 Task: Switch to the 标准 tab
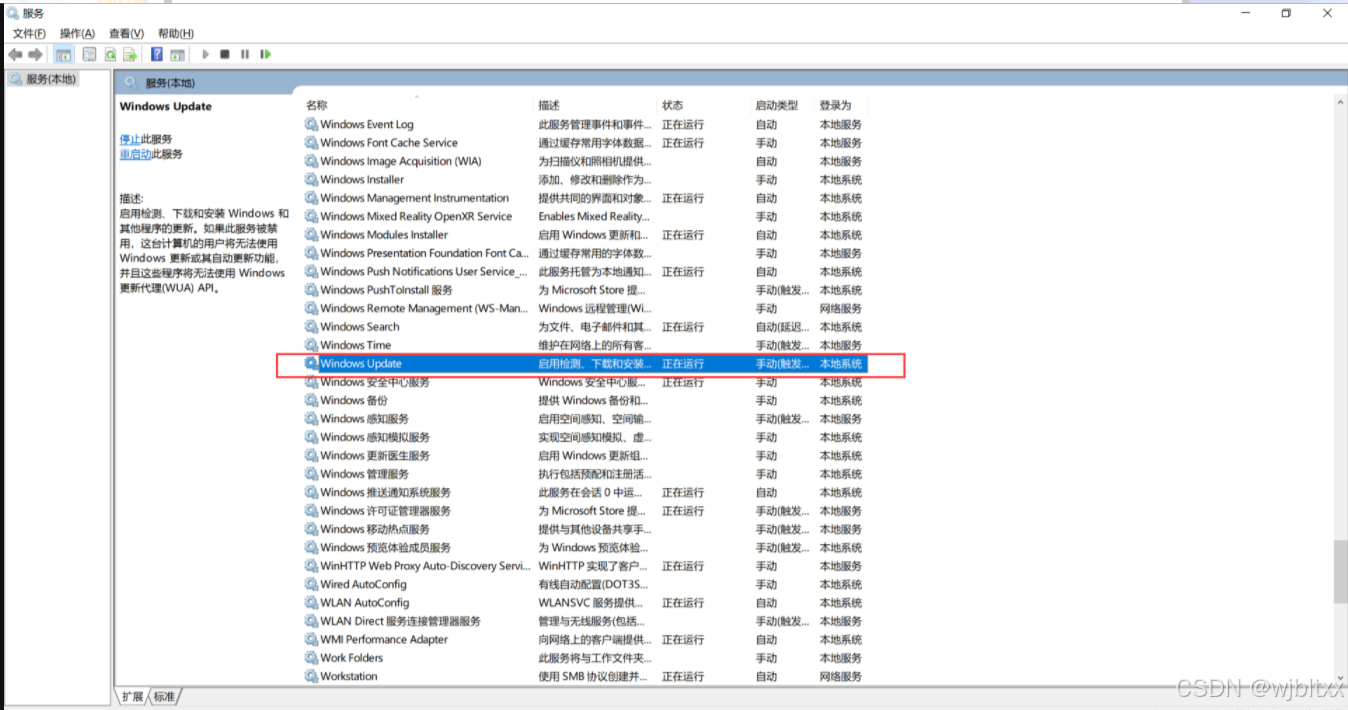[165, 696]
